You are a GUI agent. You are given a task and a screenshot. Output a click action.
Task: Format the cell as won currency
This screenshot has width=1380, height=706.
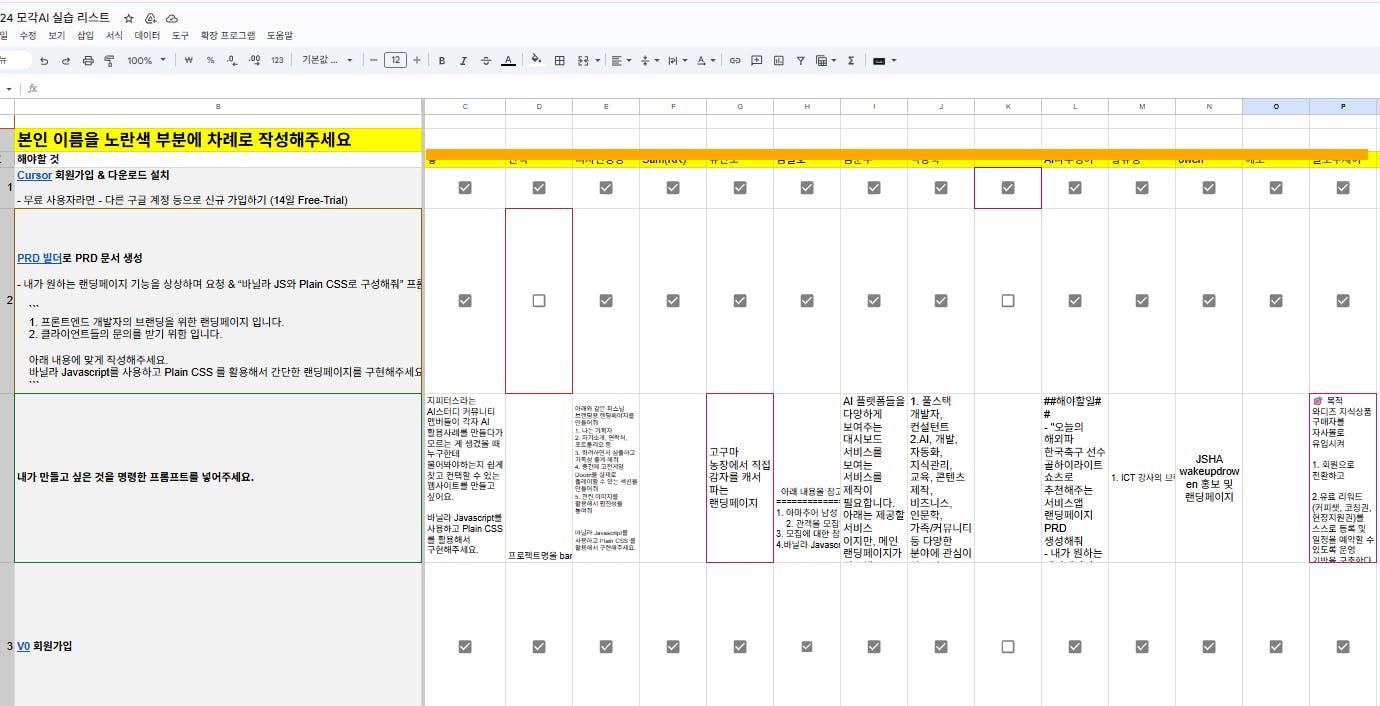(188, 61)
